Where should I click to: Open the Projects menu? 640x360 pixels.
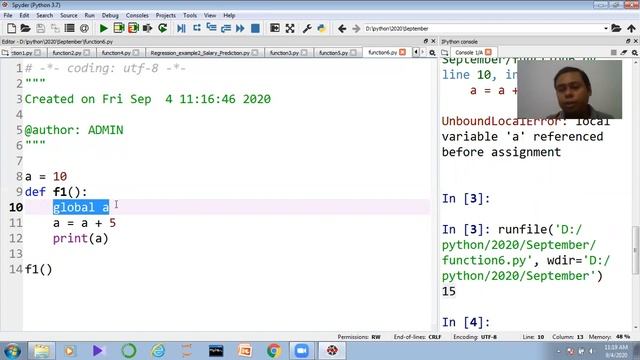click(165, 15)
